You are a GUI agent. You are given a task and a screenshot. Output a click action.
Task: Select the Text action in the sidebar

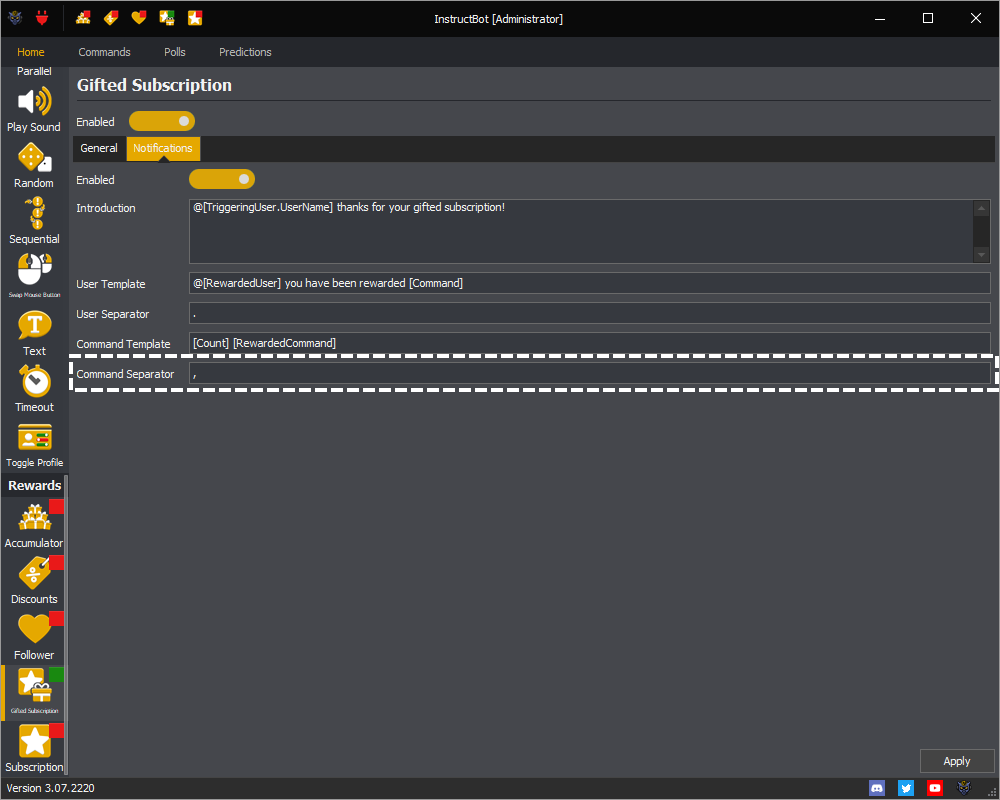pyautogui.click(x=34, y=334)
